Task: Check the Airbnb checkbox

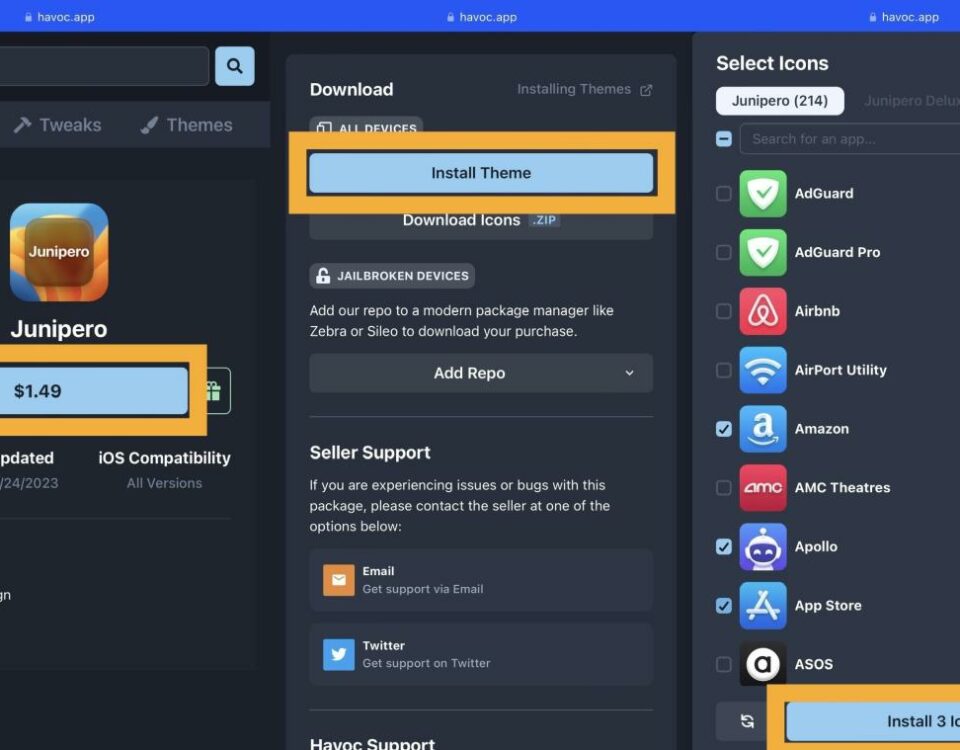Action: tap(724, 311)
